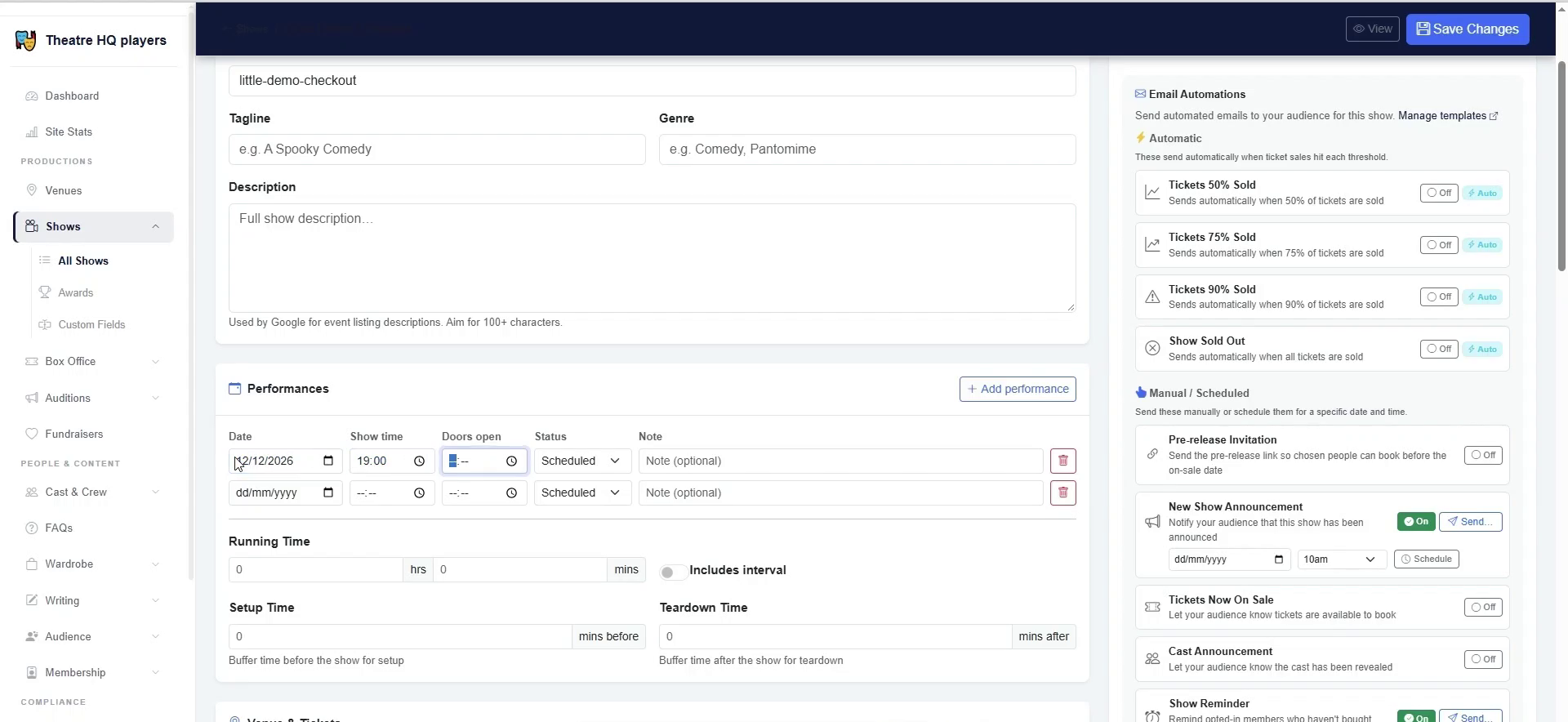Click the Tagline input field
The image size is (1568, 722).
tap(437, 149)
